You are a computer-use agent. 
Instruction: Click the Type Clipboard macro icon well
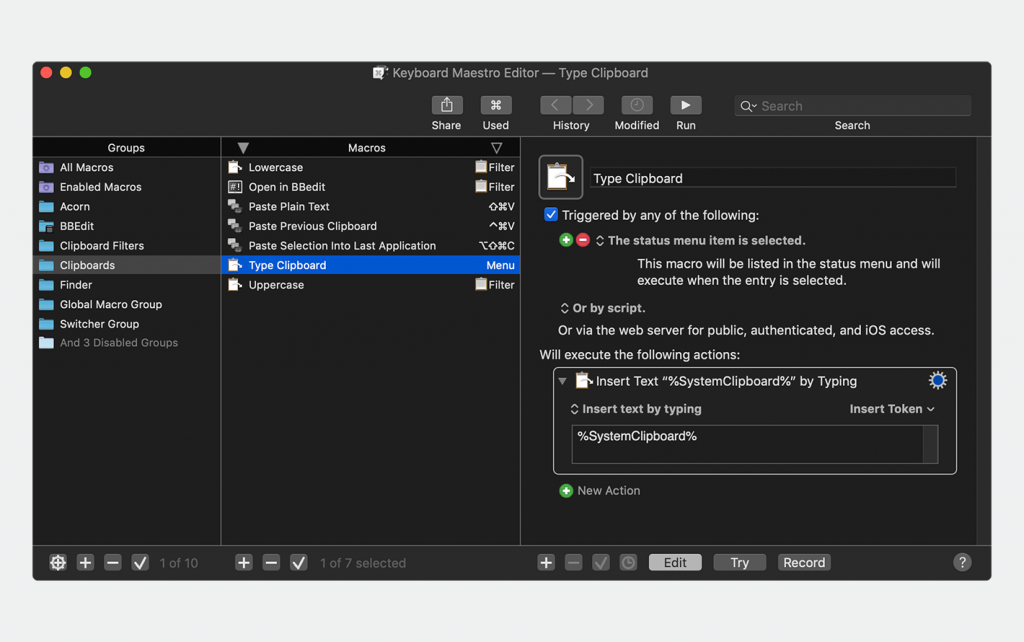pos(560,177)
